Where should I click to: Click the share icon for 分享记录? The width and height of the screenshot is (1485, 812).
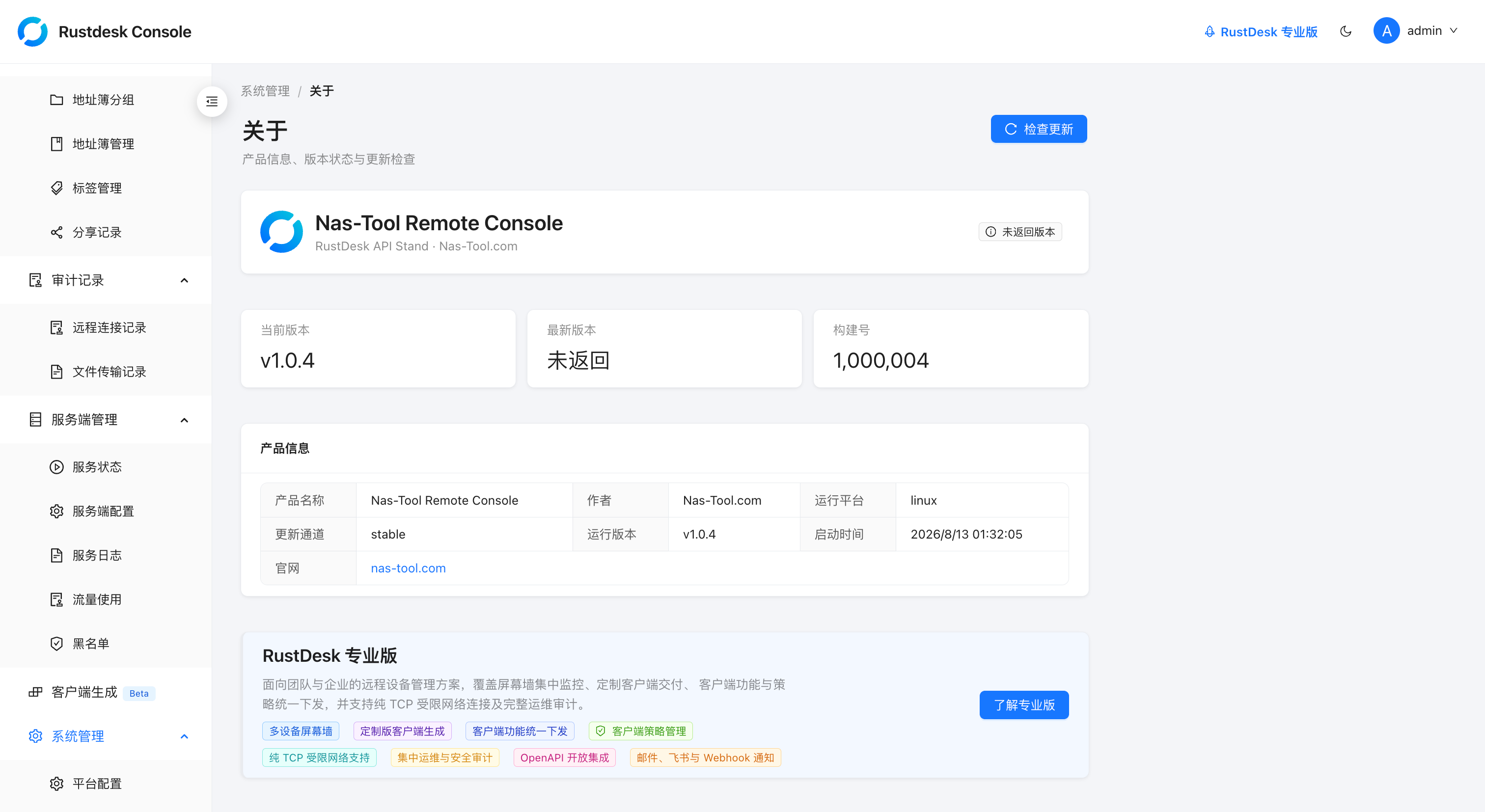point(56,232)
